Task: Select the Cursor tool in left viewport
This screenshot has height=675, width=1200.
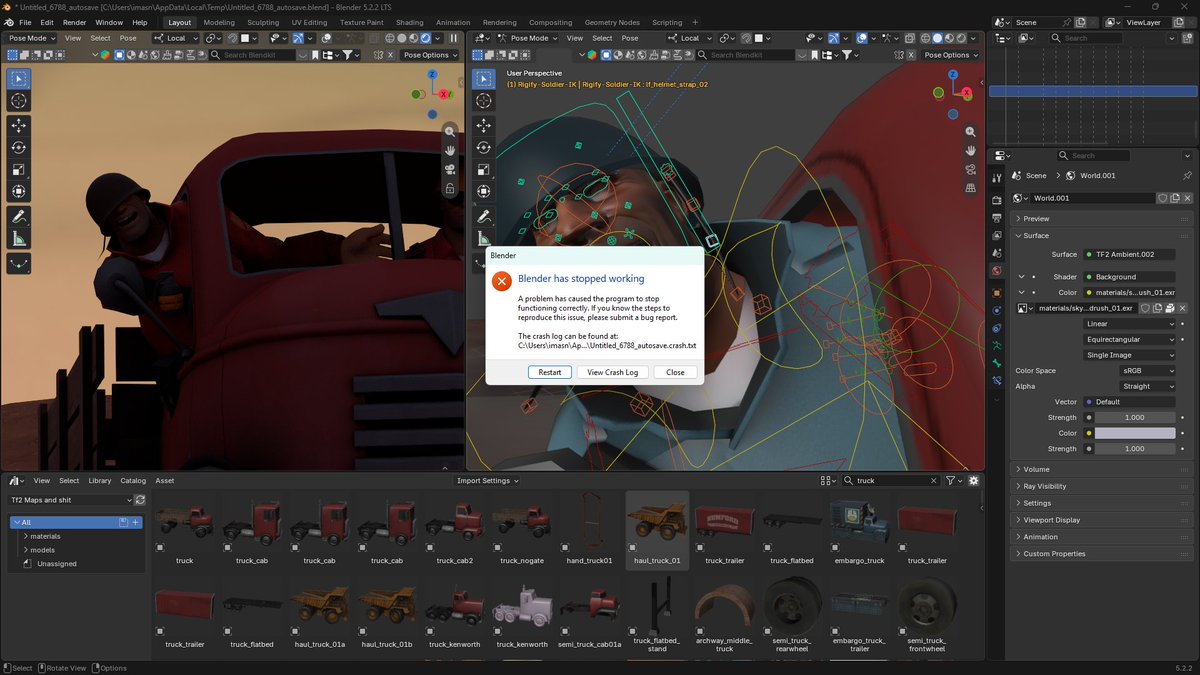Action: click(x=19, y=101)
